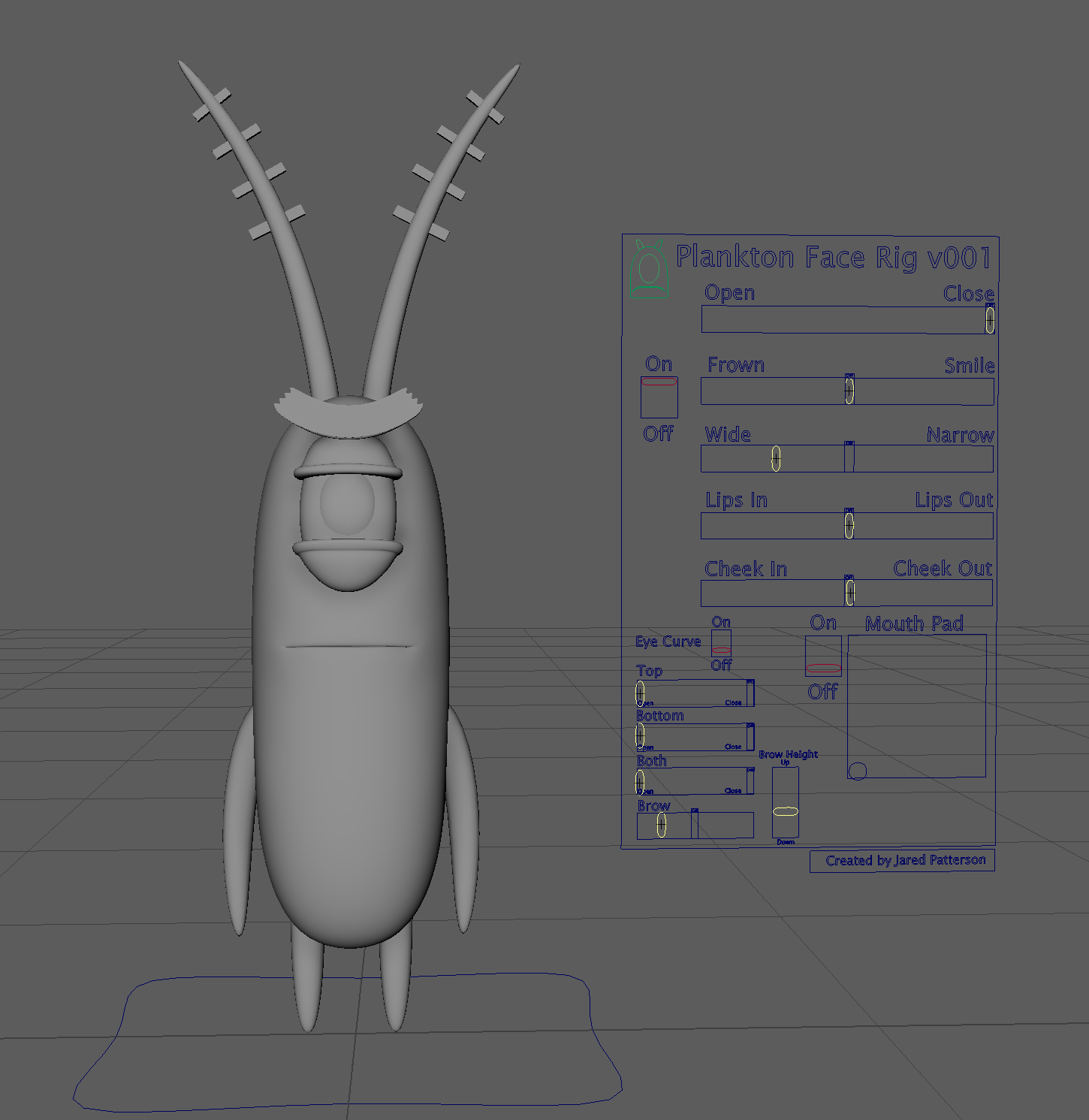
Task: Select the 'Bottom' label in the eye controls
Action: (660, 716)
